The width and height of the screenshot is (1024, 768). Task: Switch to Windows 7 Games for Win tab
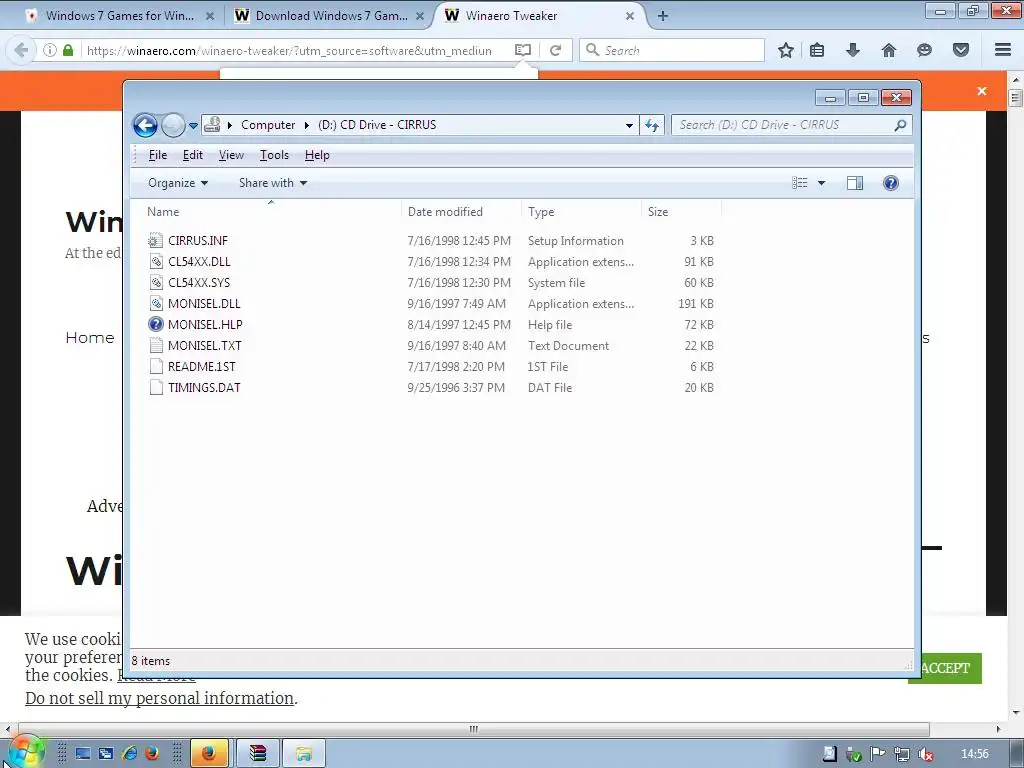(120, 16)
